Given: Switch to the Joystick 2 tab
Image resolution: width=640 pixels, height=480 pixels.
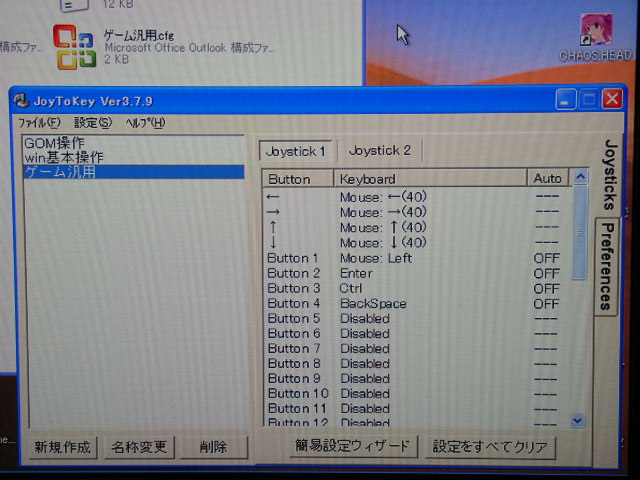Looking at the screenshot, I should (379, 151).
